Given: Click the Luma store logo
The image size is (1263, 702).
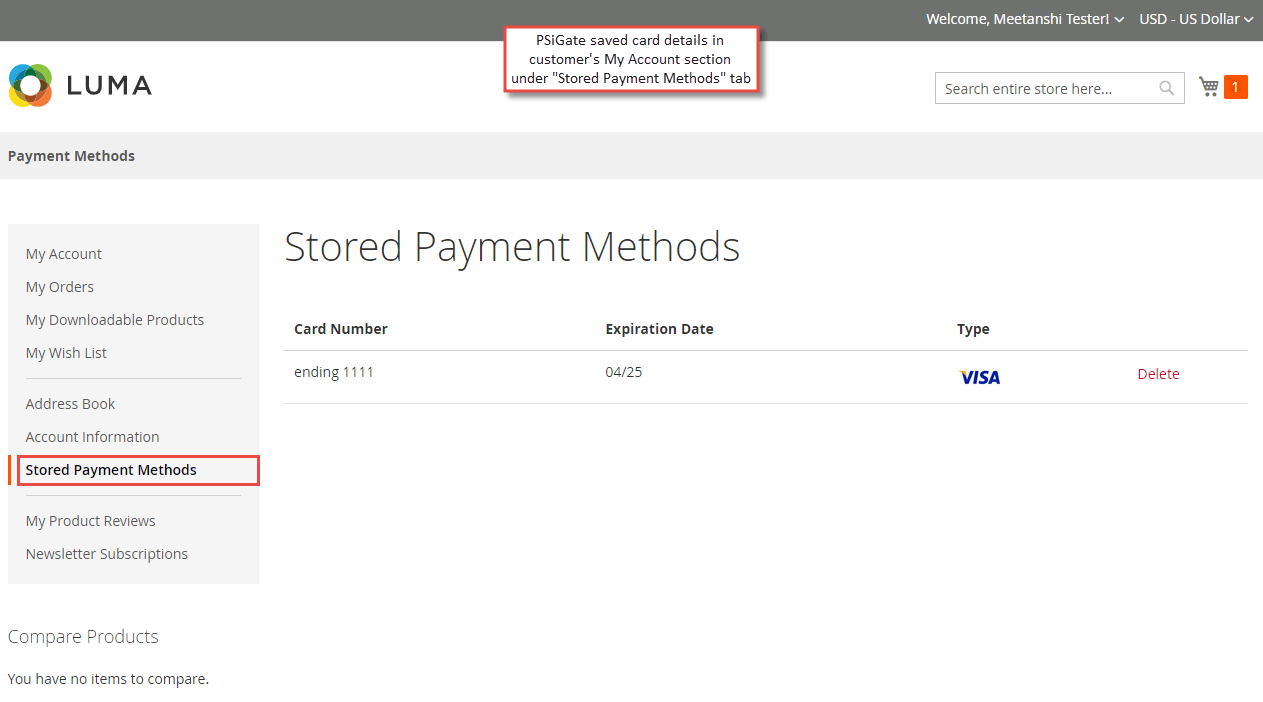Looking at the screenshot, I should [x=80, y=86].
